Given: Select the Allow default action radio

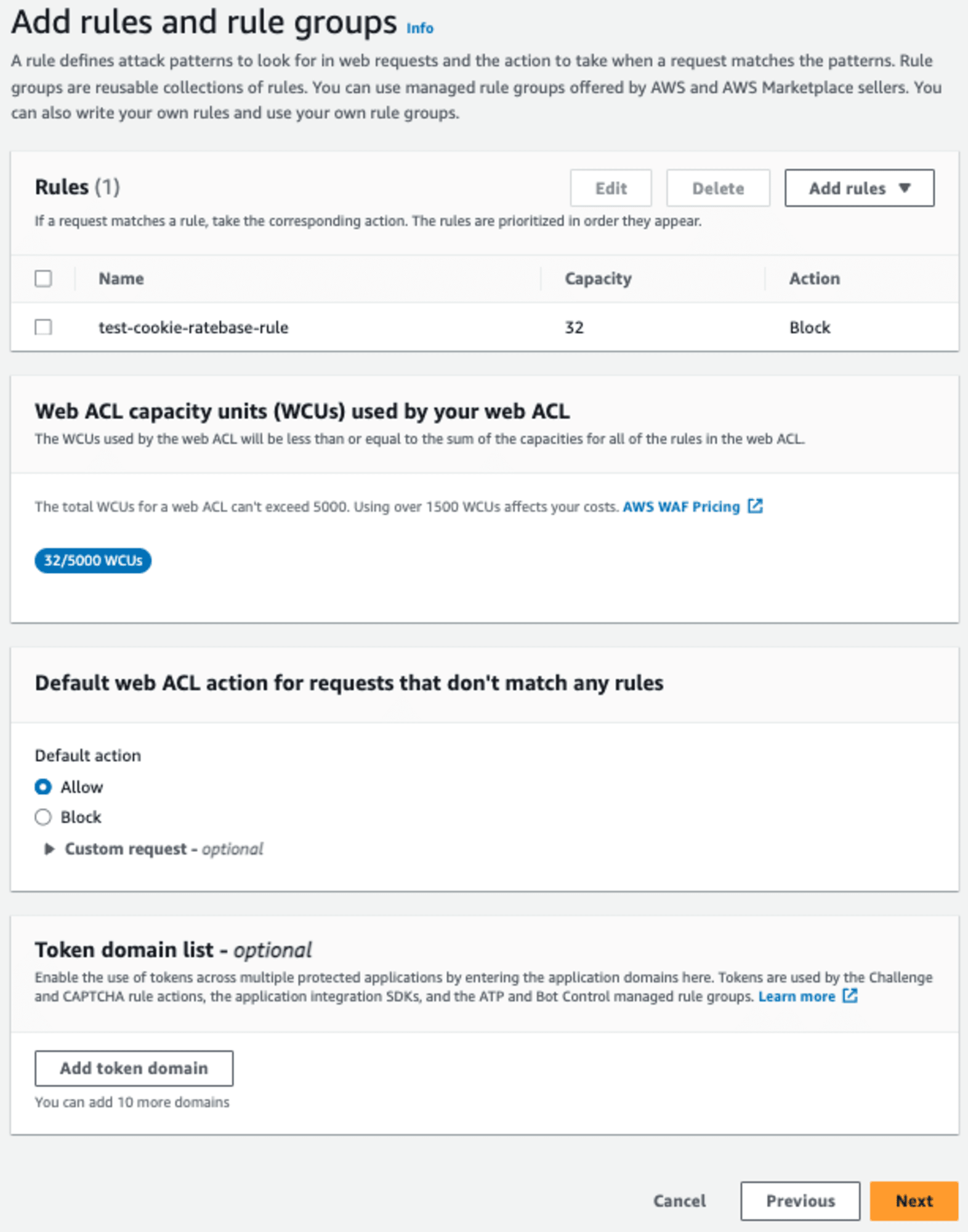Looking at the screenshot, I should [43, 787].
